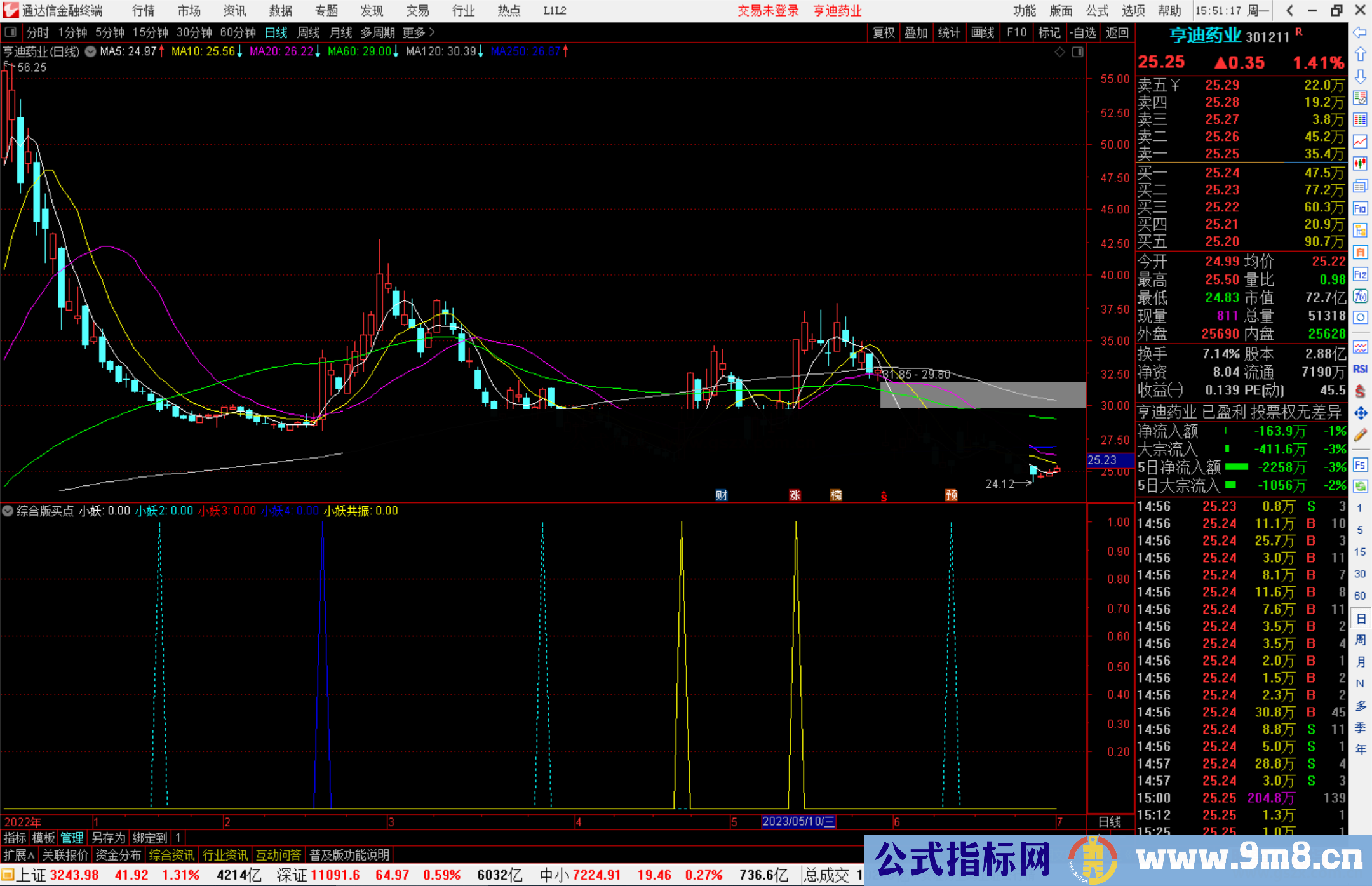This screenshot has height=886, width=1372.
Task: Open the wavy multi-line indicator icon
Action: [x=1360, y=347]
